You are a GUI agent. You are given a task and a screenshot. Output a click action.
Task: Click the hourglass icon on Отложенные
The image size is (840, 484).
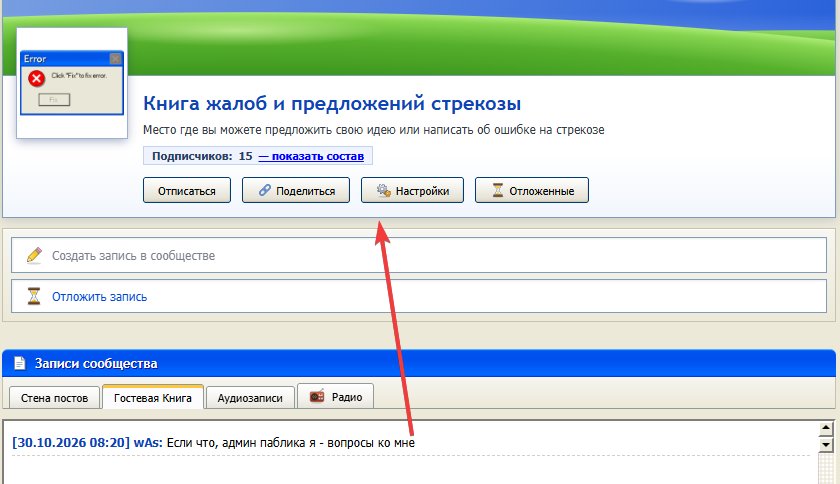[498, 190]
